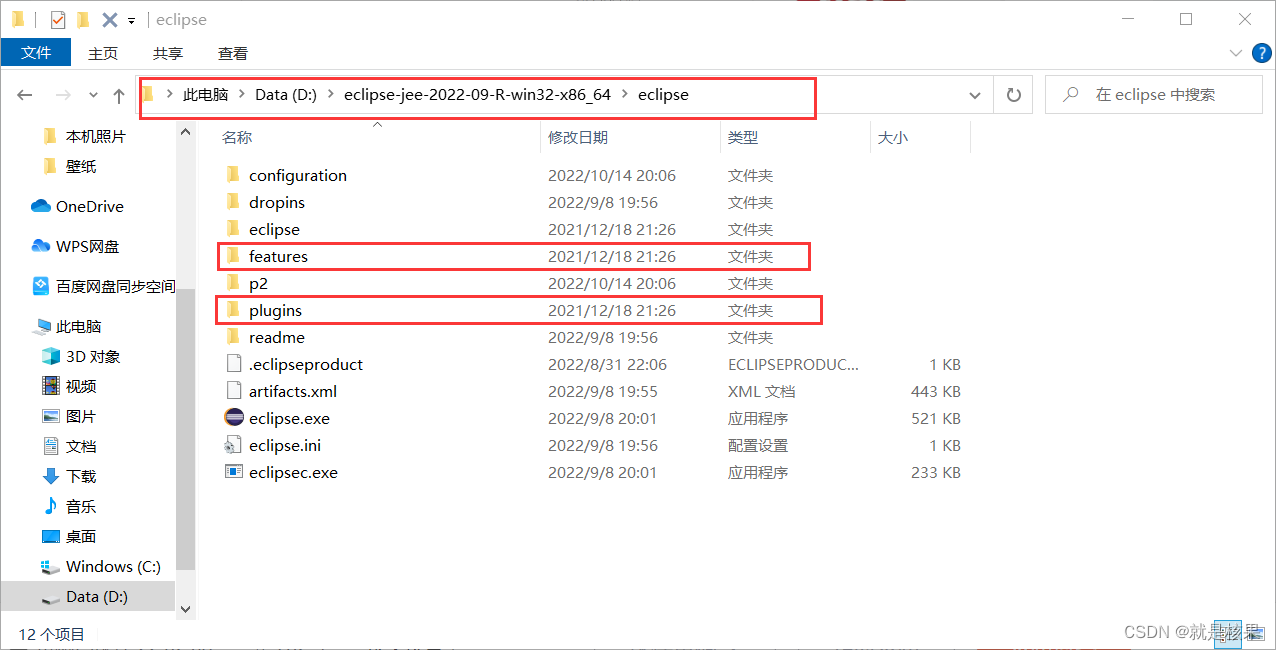Click the 桌面 desktop icon
This screenshot has width=1276, height=650.
[x=50, y=536]
